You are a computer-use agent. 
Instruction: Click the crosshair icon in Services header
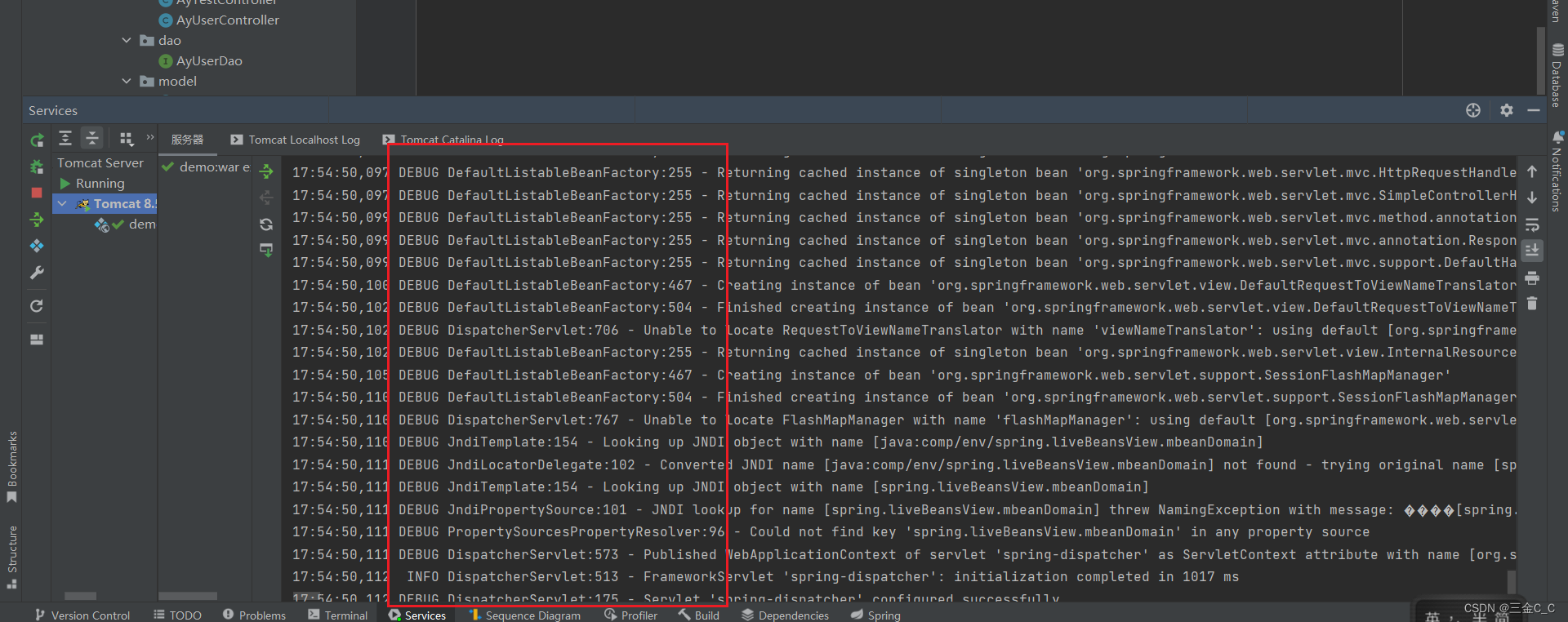[1473, 110]
